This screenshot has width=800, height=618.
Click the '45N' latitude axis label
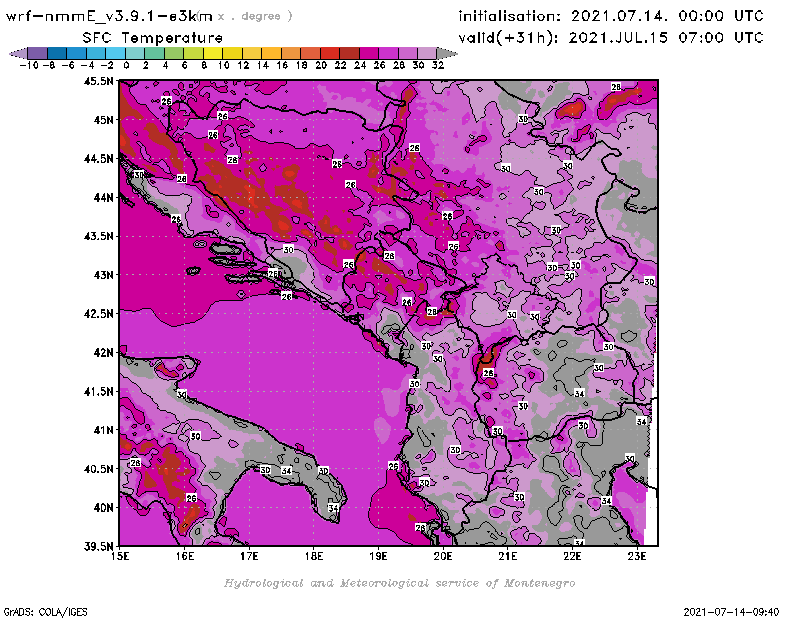[x=104, y=120]
